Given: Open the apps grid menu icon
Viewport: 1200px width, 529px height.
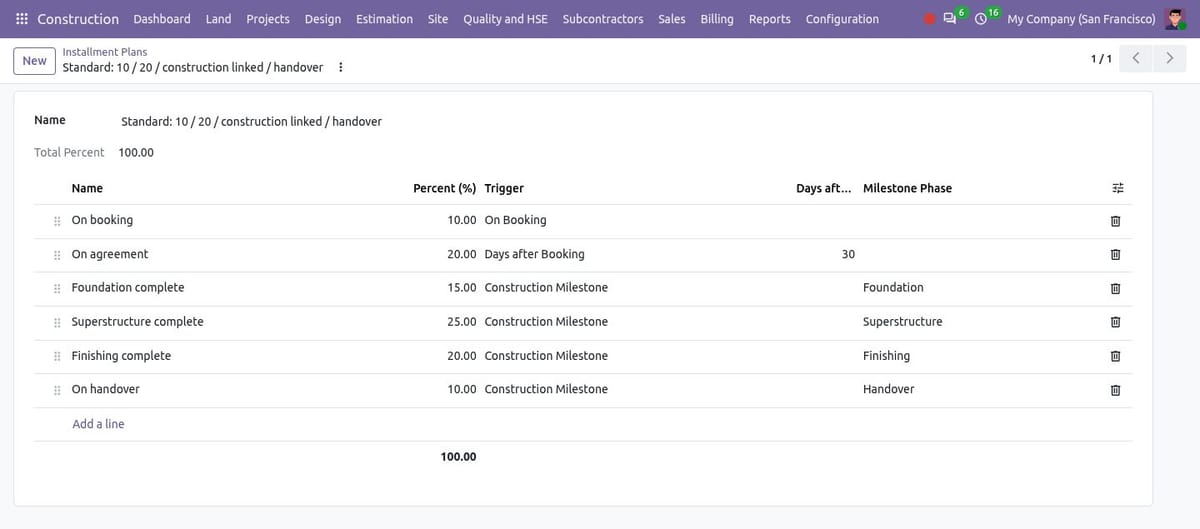Looking at the screenshot, I should pos(22,19).
